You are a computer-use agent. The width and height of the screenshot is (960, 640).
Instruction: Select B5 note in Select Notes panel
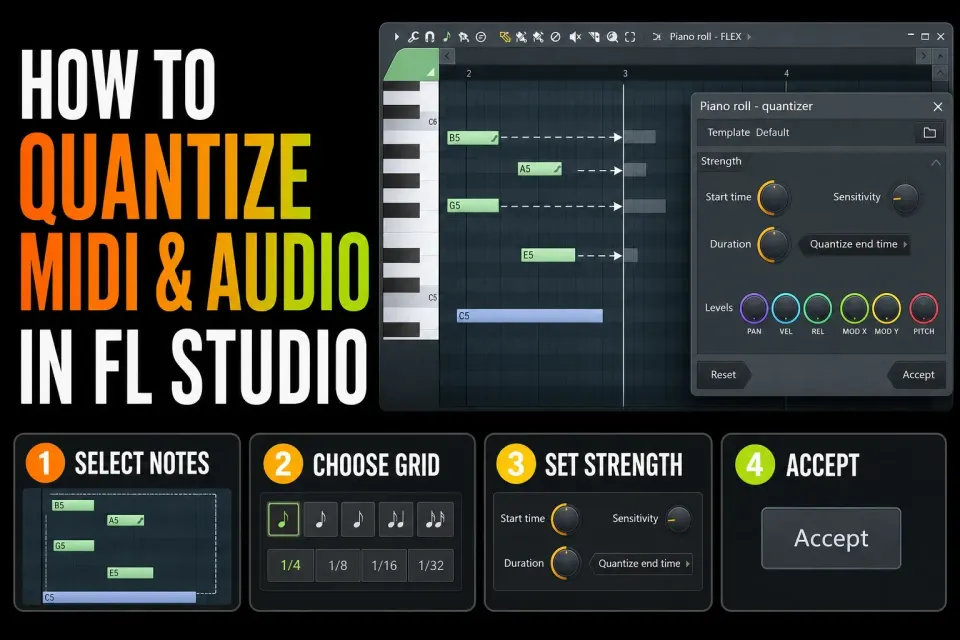tap(73, 505)
